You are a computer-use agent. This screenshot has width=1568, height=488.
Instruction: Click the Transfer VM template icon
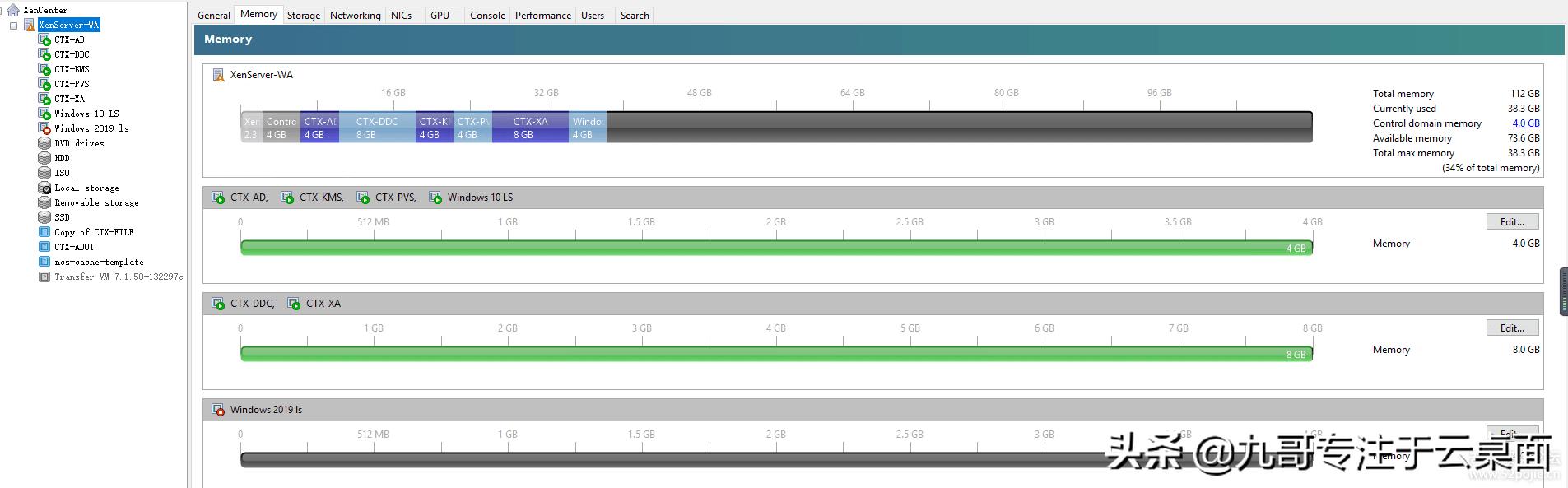[x=44, y=277]
